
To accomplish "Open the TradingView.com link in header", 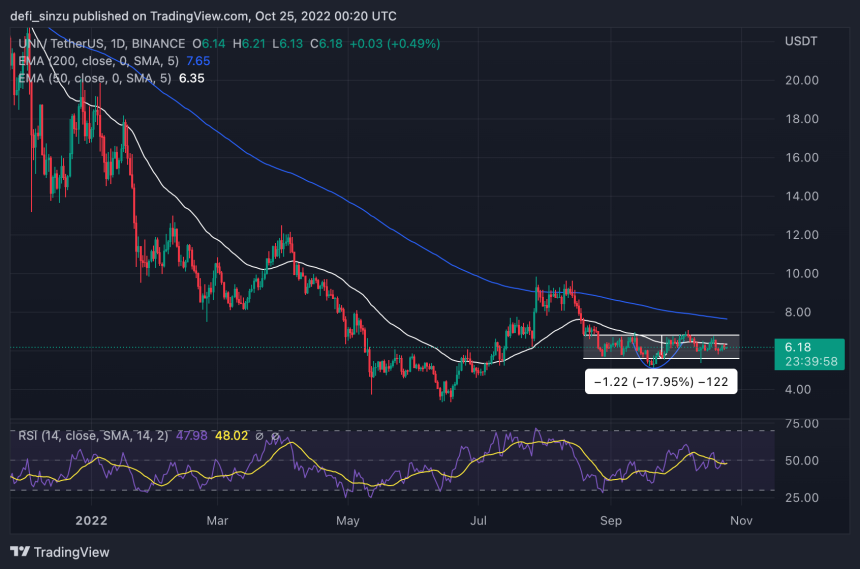I will (199, 16).
